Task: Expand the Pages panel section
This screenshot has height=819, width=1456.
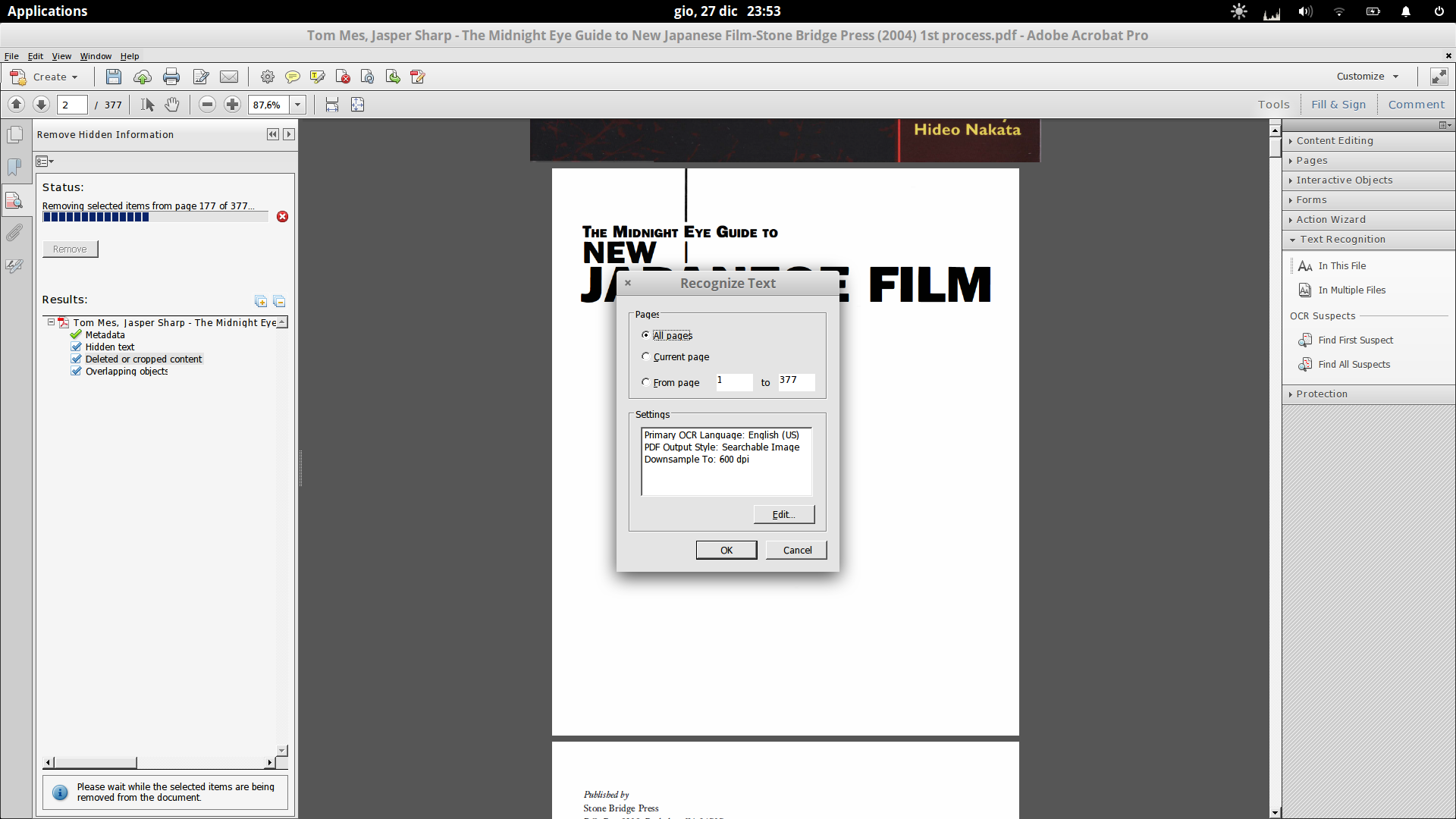Action: (x=1311, y=160)
